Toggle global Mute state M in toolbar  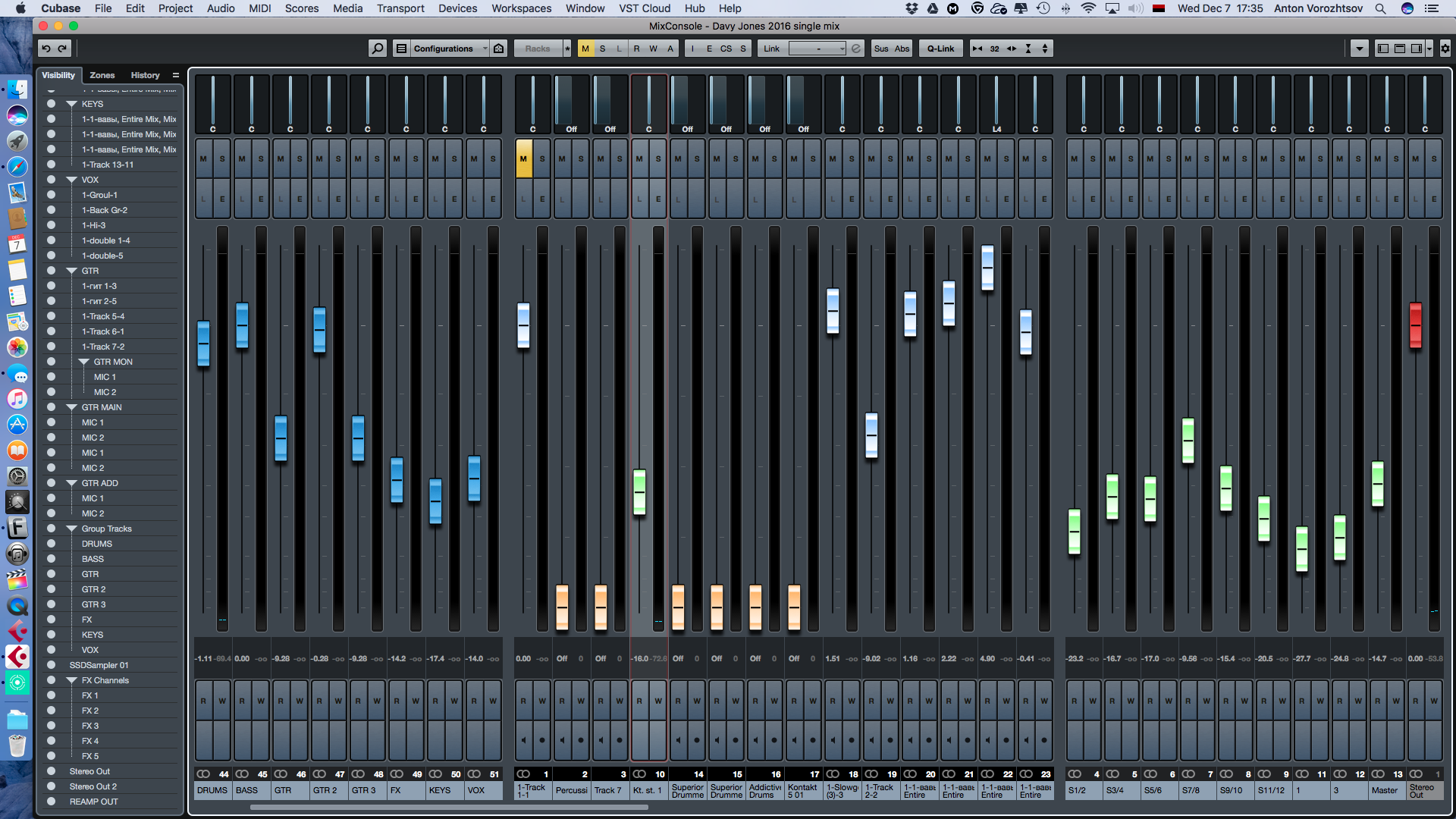585,49
